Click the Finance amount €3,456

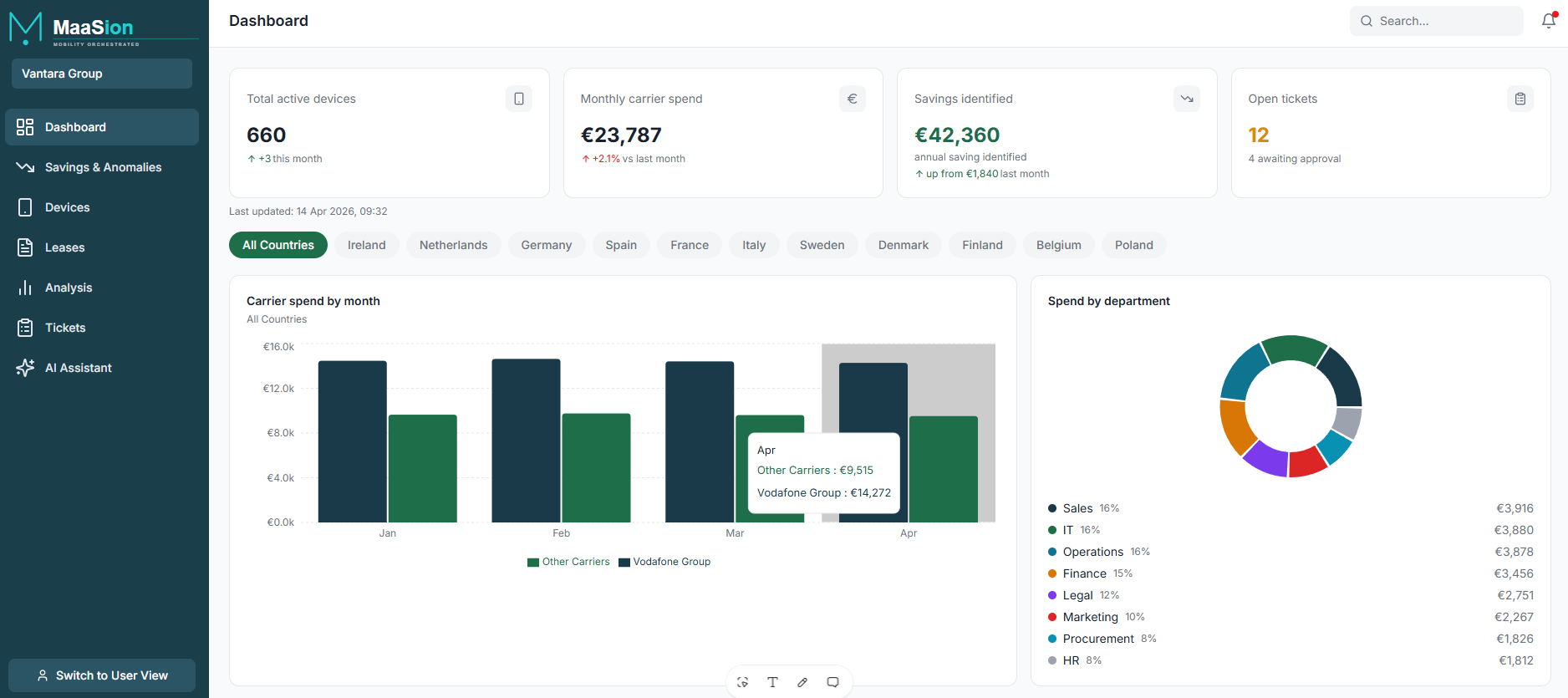[x=1514, y=573]
